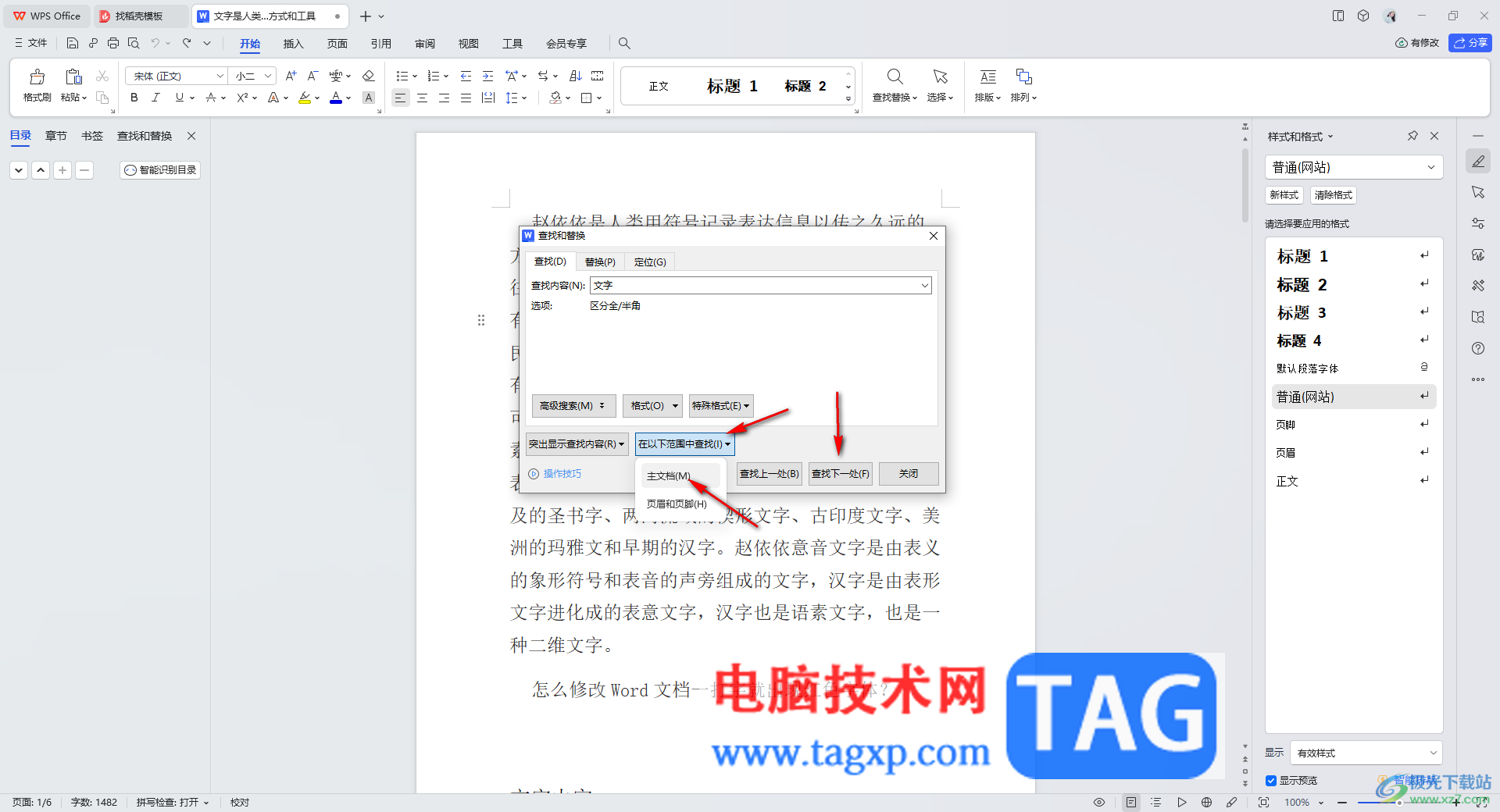Click the Undo arrow icon
Screen dimensions: 1500x812
155,43
